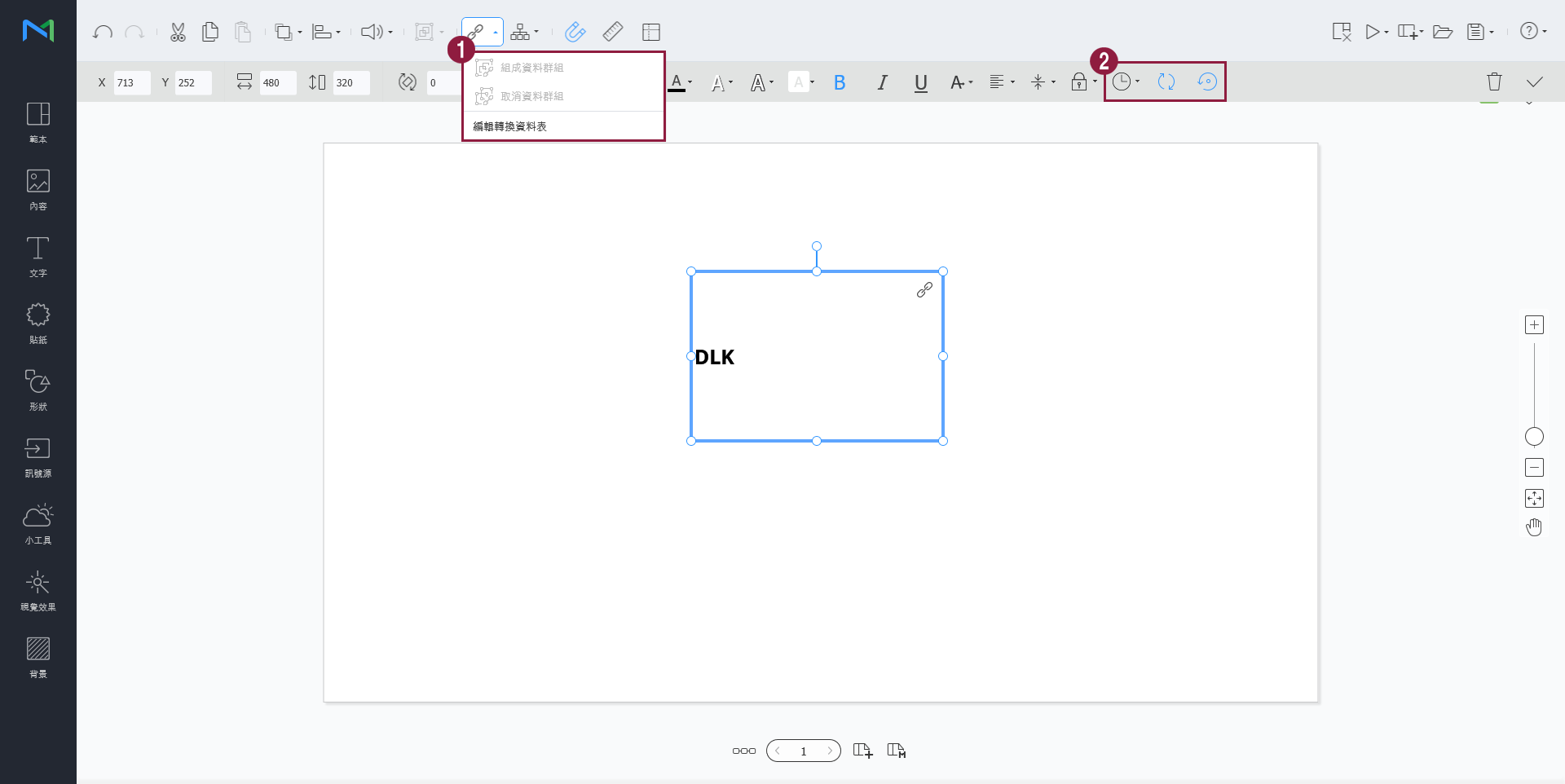Expand the text alignment dropdown
The image size is (1565, 784).
point(1002,82)
